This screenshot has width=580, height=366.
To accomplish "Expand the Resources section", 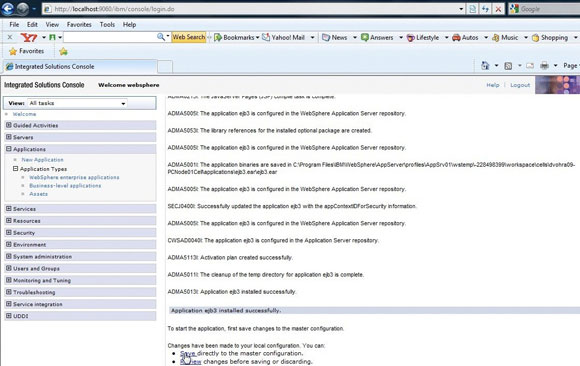I will point(9,221).
